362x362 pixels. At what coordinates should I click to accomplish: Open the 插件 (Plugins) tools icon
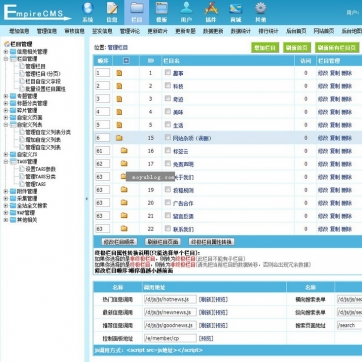click(x=211, y=12)
